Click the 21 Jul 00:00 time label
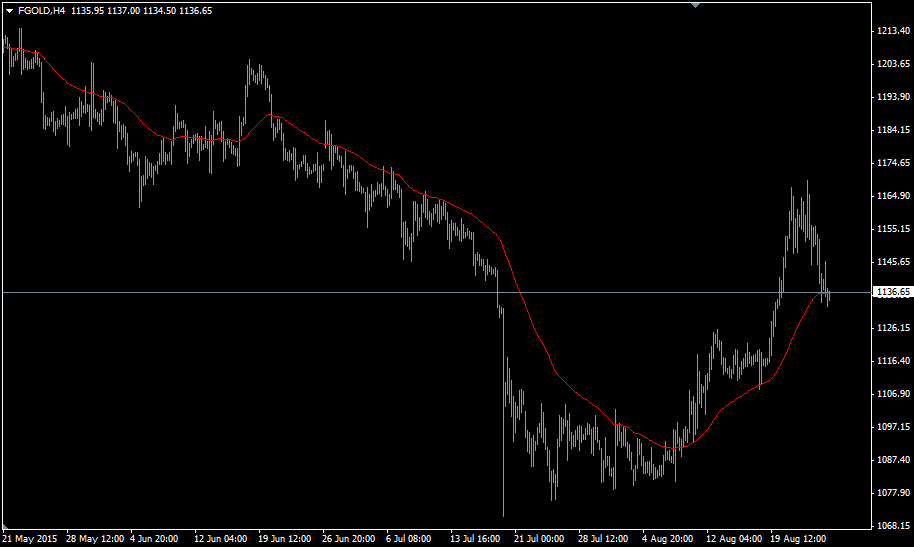This screenshot has height=547, width=914. coord(539,539)
